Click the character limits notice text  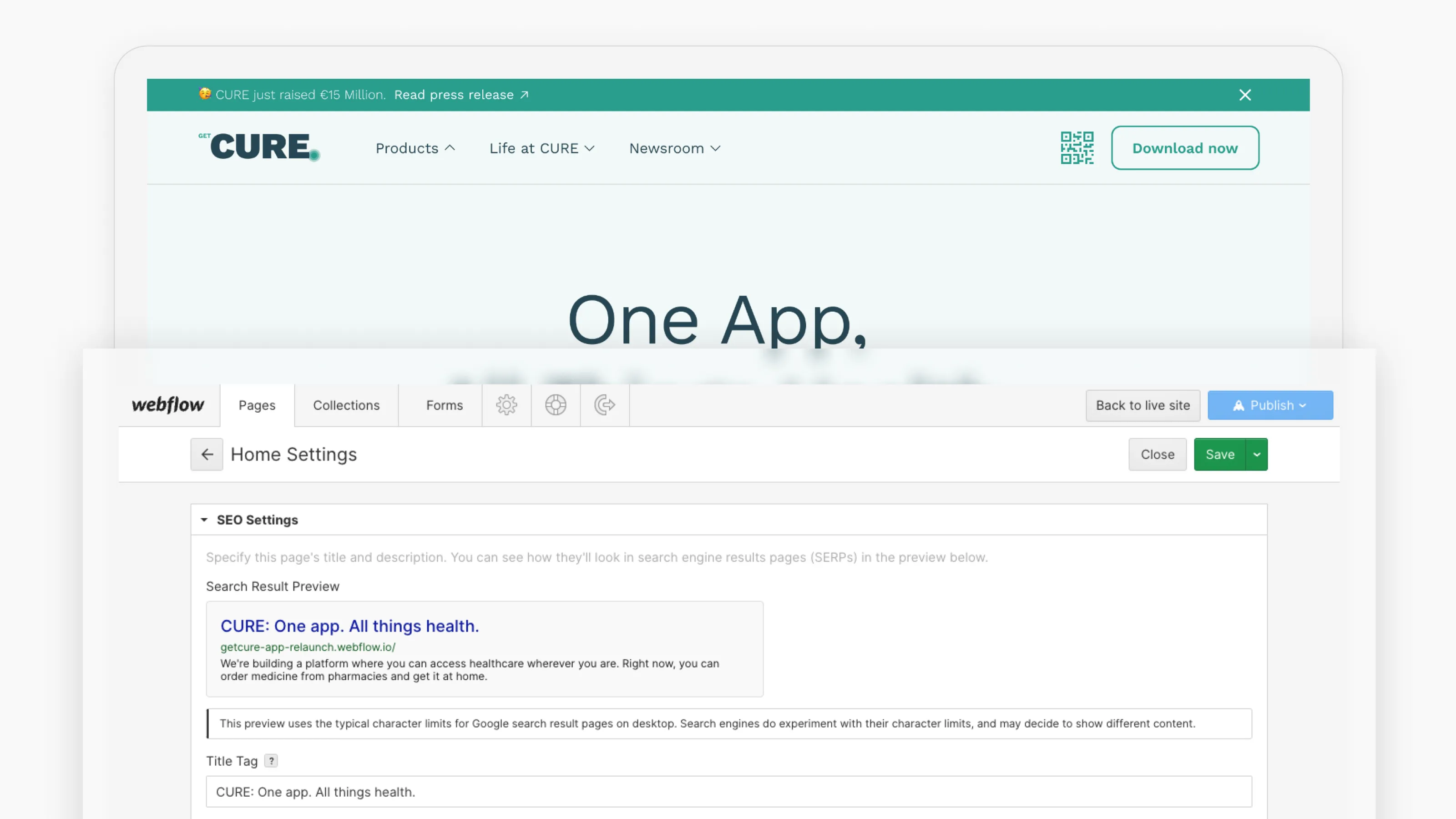point(707,723)
